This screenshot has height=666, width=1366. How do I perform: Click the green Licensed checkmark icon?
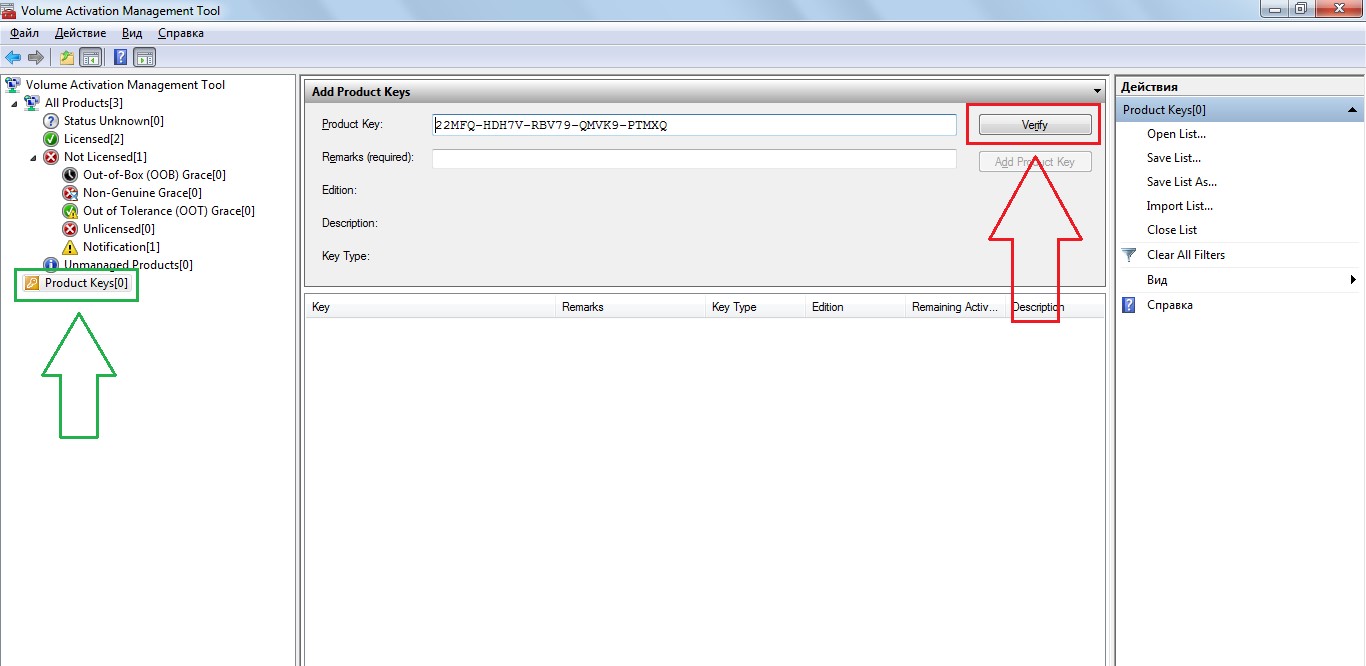[x=51, y=139]
